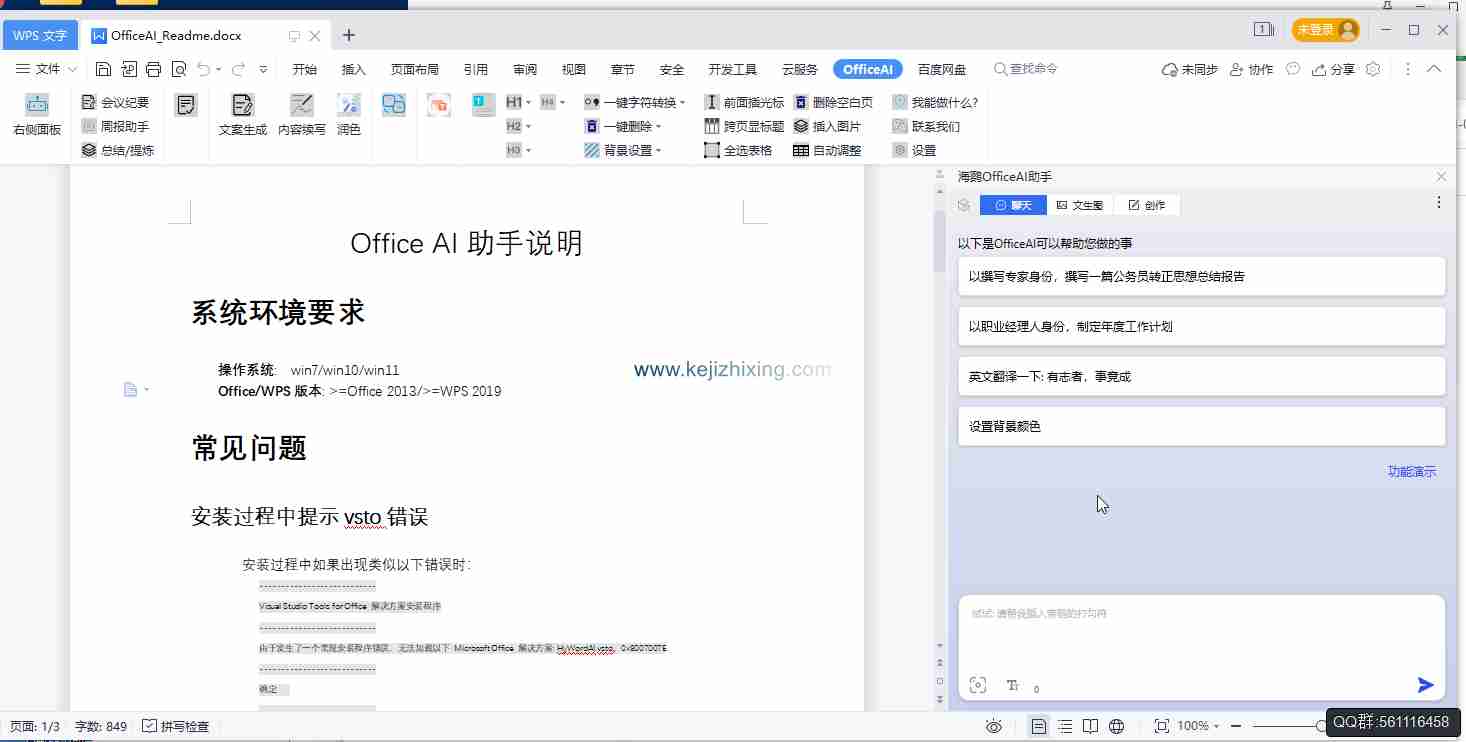The width and height of the screenshot is (1466, 742).
Task: Expand the 背景设置 dropdown
Action: [659, 151]
